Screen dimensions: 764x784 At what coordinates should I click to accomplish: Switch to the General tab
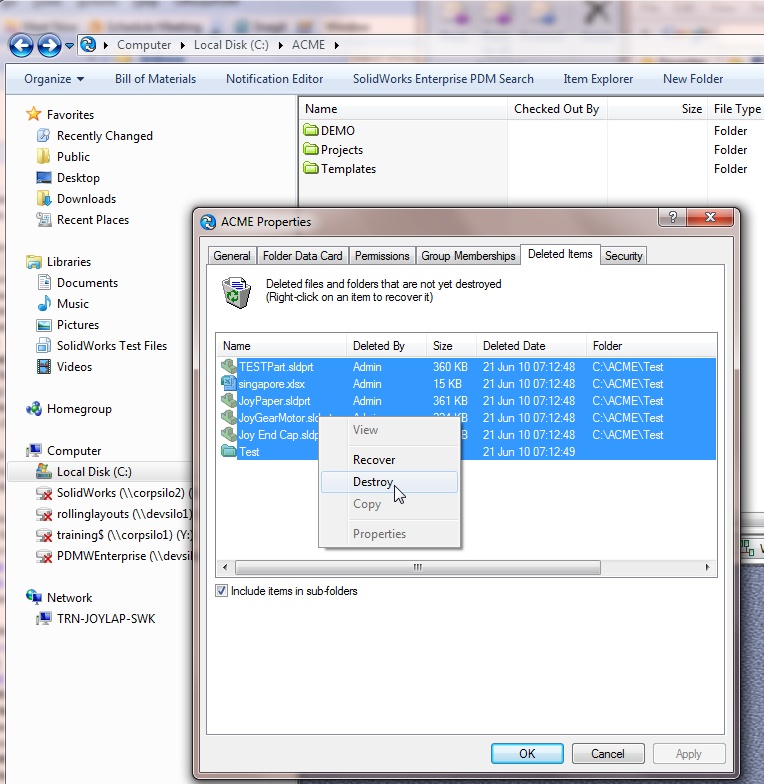[x=232, y=256]
